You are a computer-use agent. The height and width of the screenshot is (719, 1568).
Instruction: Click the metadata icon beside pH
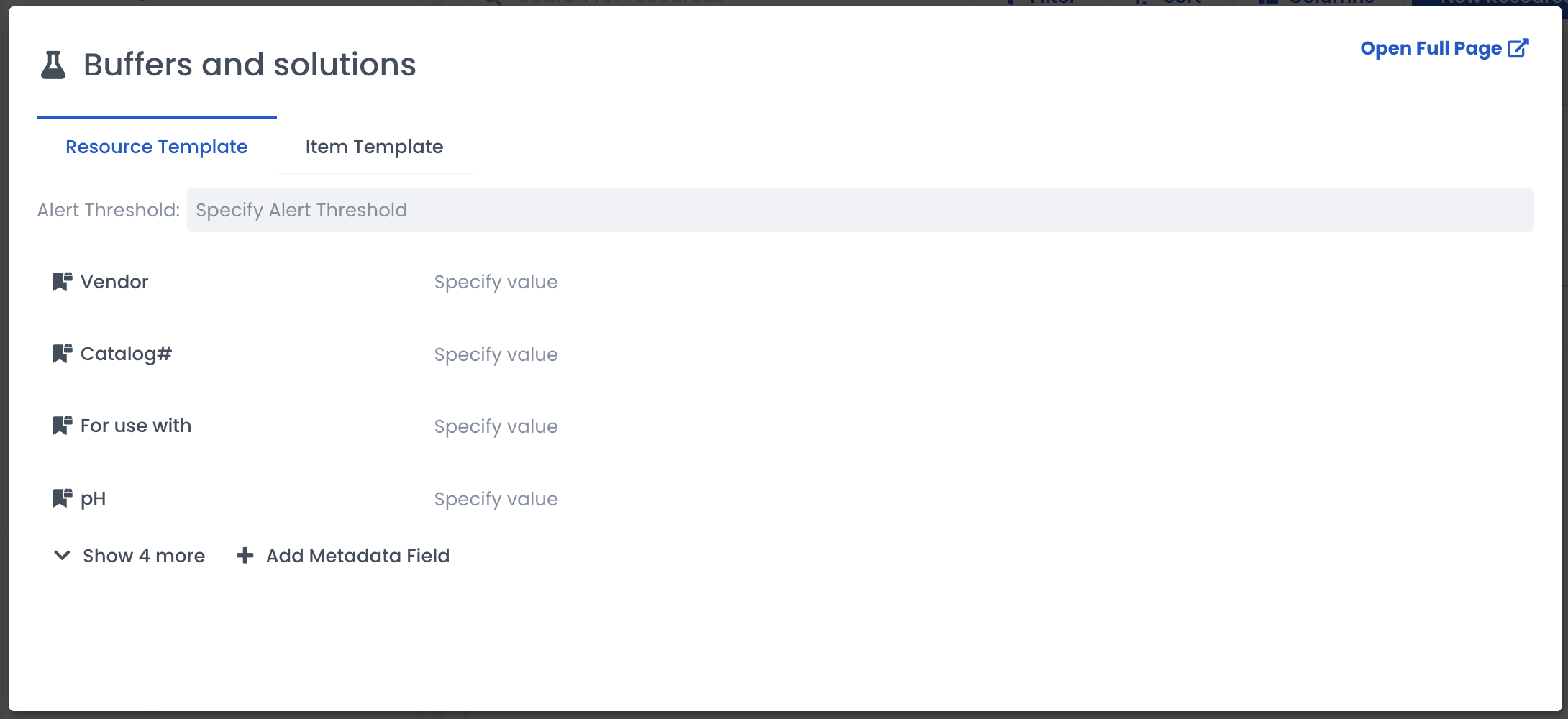[x=62, y=498]
